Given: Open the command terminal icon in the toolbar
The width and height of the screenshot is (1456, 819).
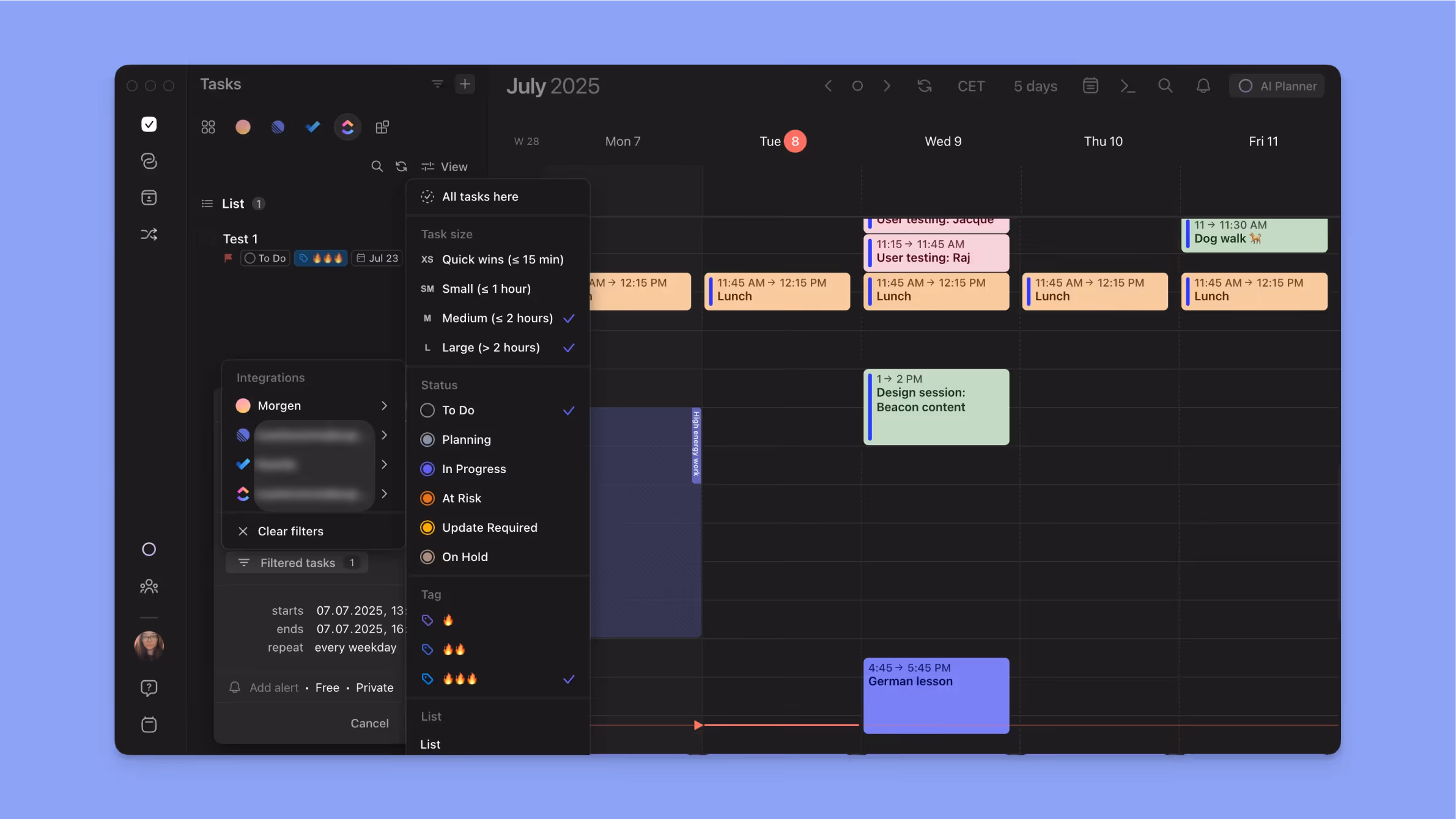Looking at the screenshot, I should (x=1128, y=86).
